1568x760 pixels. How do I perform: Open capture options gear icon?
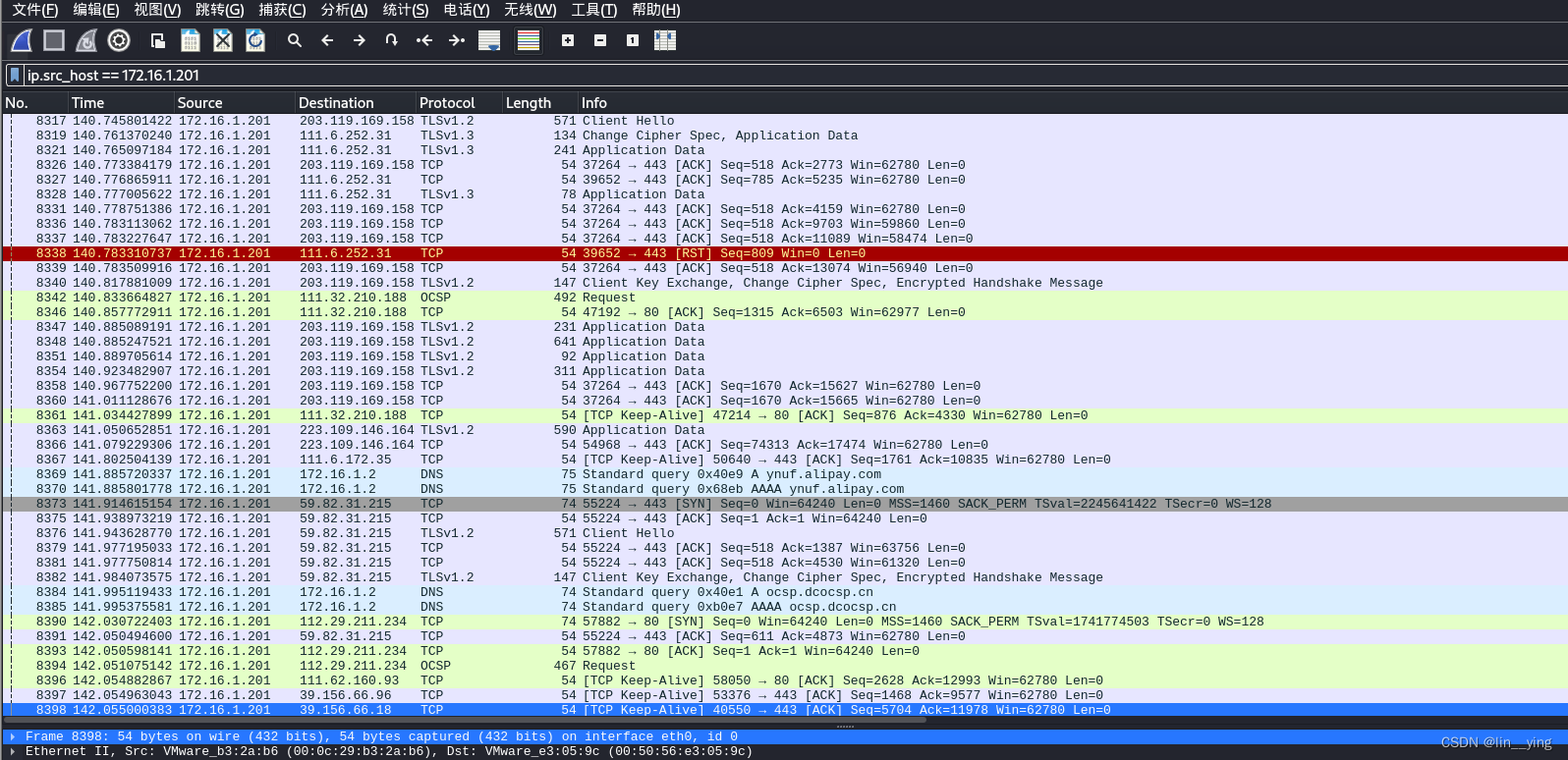pos(119,40)
